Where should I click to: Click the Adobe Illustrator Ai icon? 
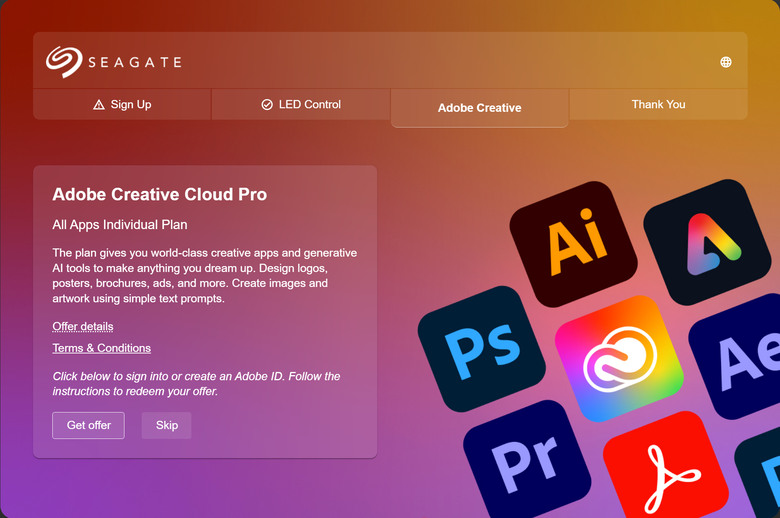(x=573, y=244)
